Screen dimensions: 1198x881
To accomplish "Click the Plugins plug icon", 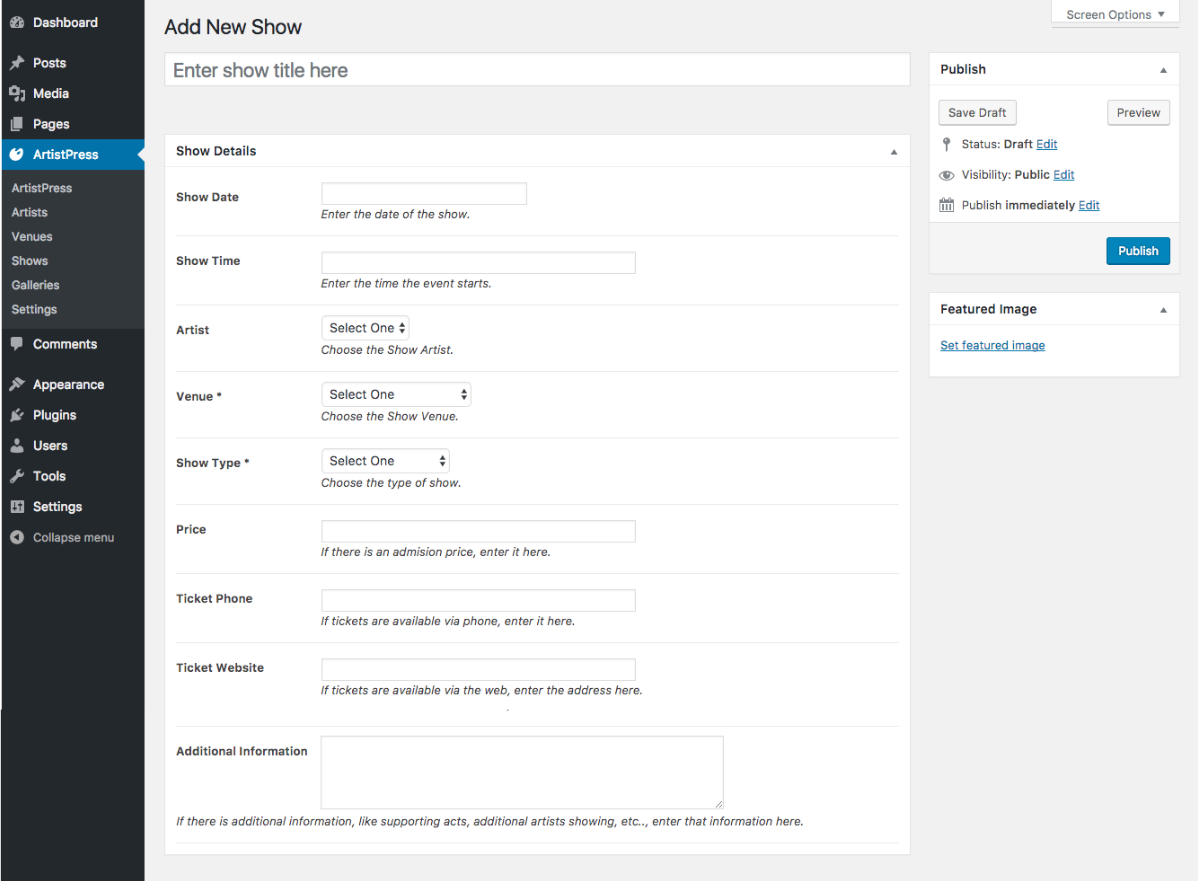I will point(17,415).
